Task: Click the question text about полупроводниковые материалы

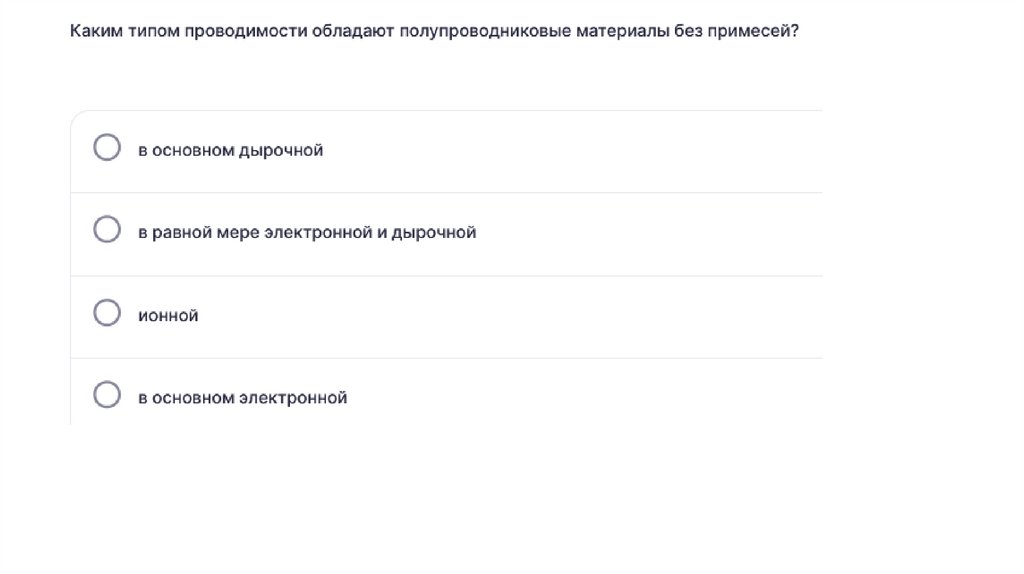Action: (x=434, y=32)
